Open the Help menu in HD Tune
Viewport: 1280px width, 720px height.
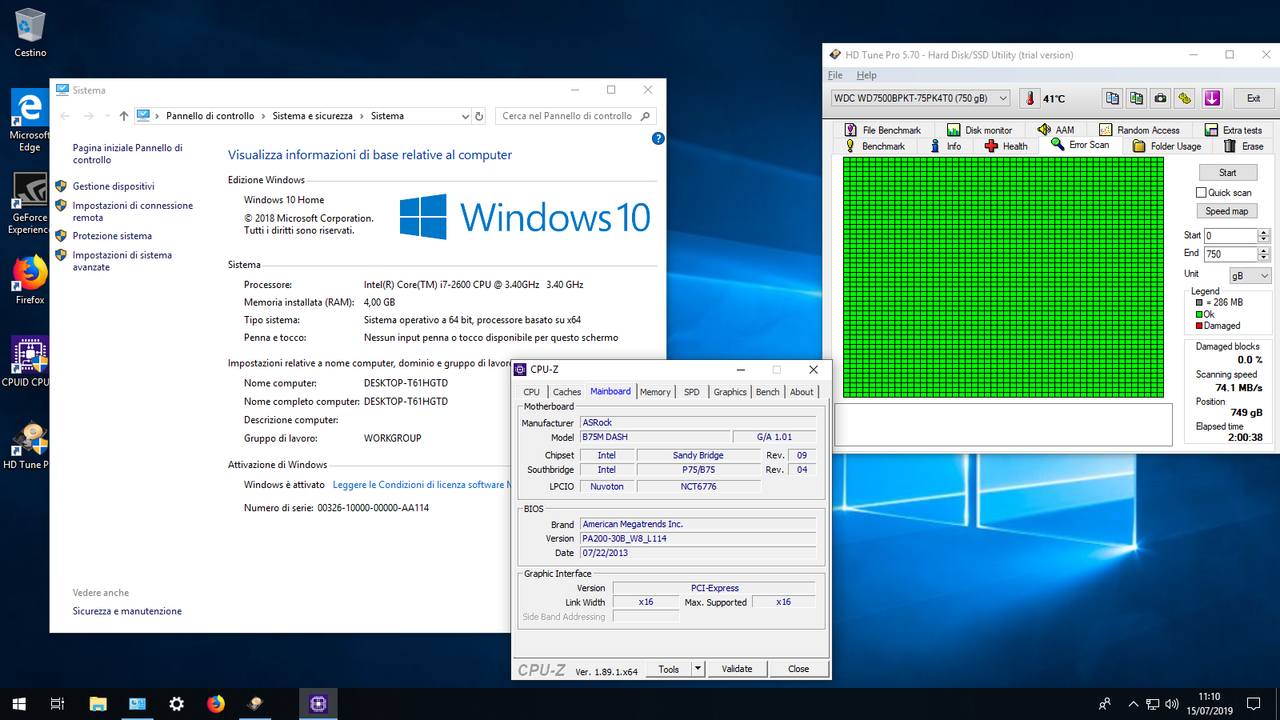tap(867, 75)
